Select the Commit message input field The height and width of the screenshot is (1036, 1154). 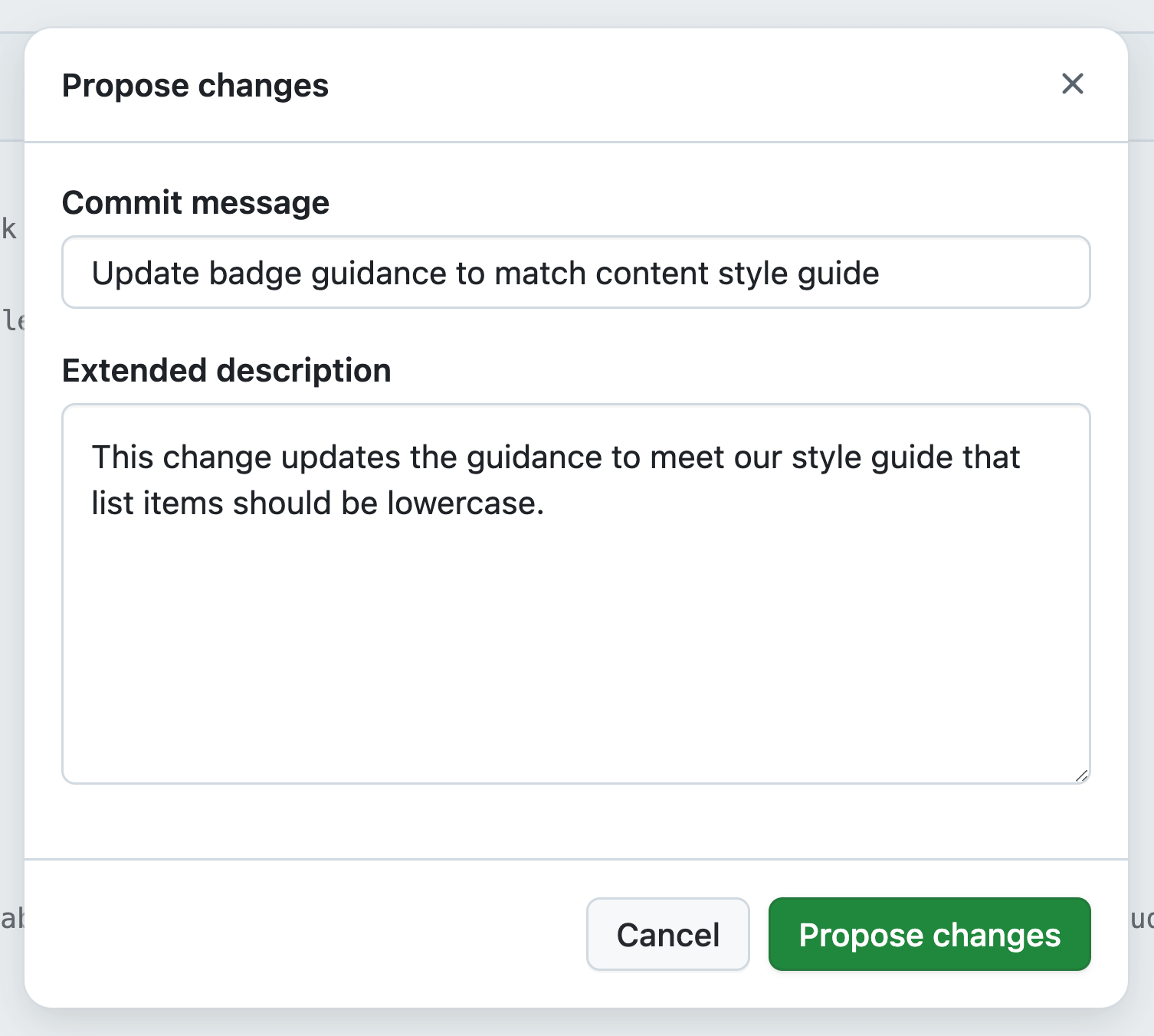pos(575,273)
